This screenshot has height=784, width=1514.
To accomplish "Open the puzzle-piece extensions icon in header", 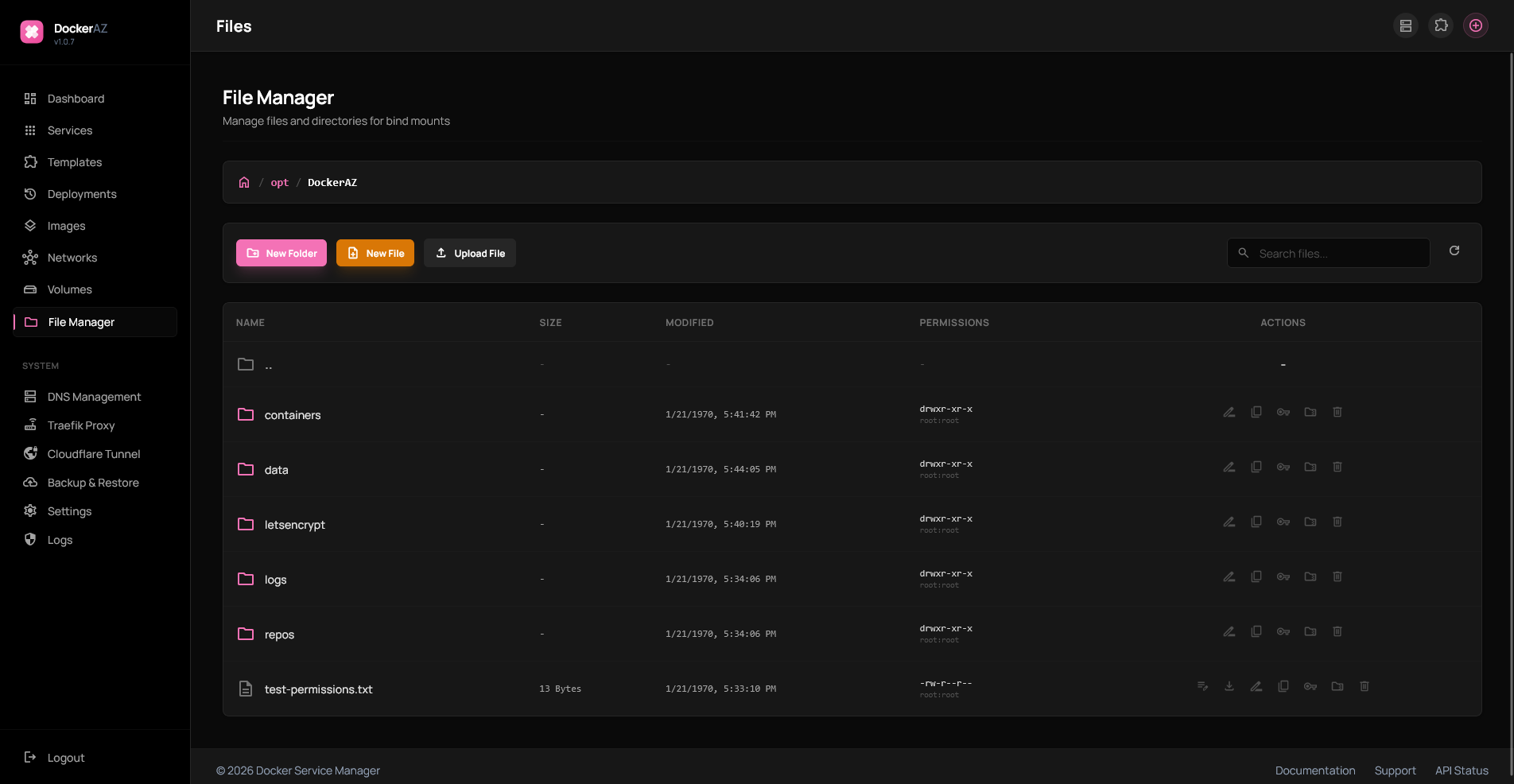I will pyautogui.click(x=1441, y=25).
